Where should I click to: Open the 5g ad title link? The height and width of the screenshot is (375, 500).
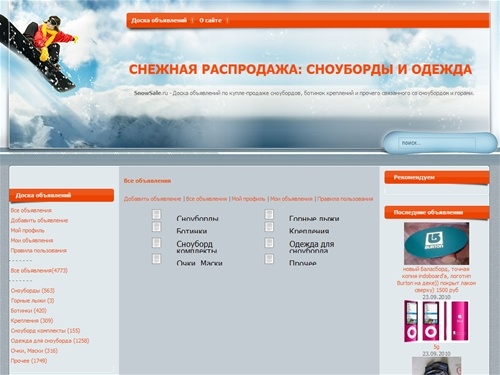(x=436, y=347)
